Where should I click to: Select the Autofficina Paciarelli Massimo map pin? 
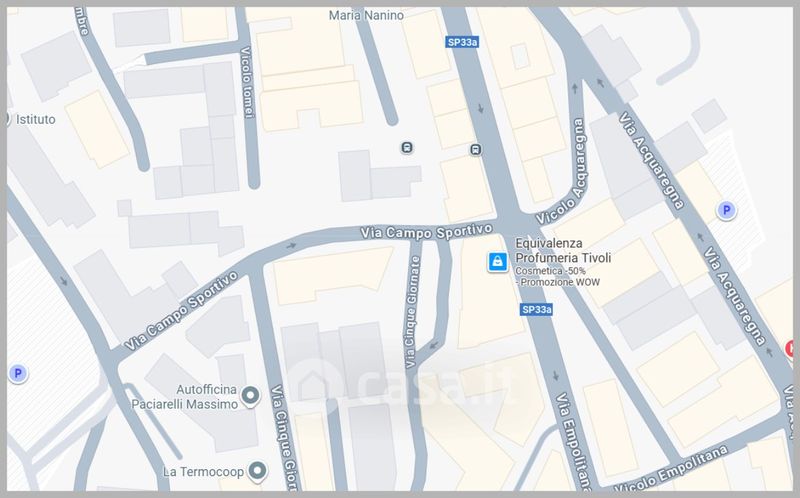[251, 397]
